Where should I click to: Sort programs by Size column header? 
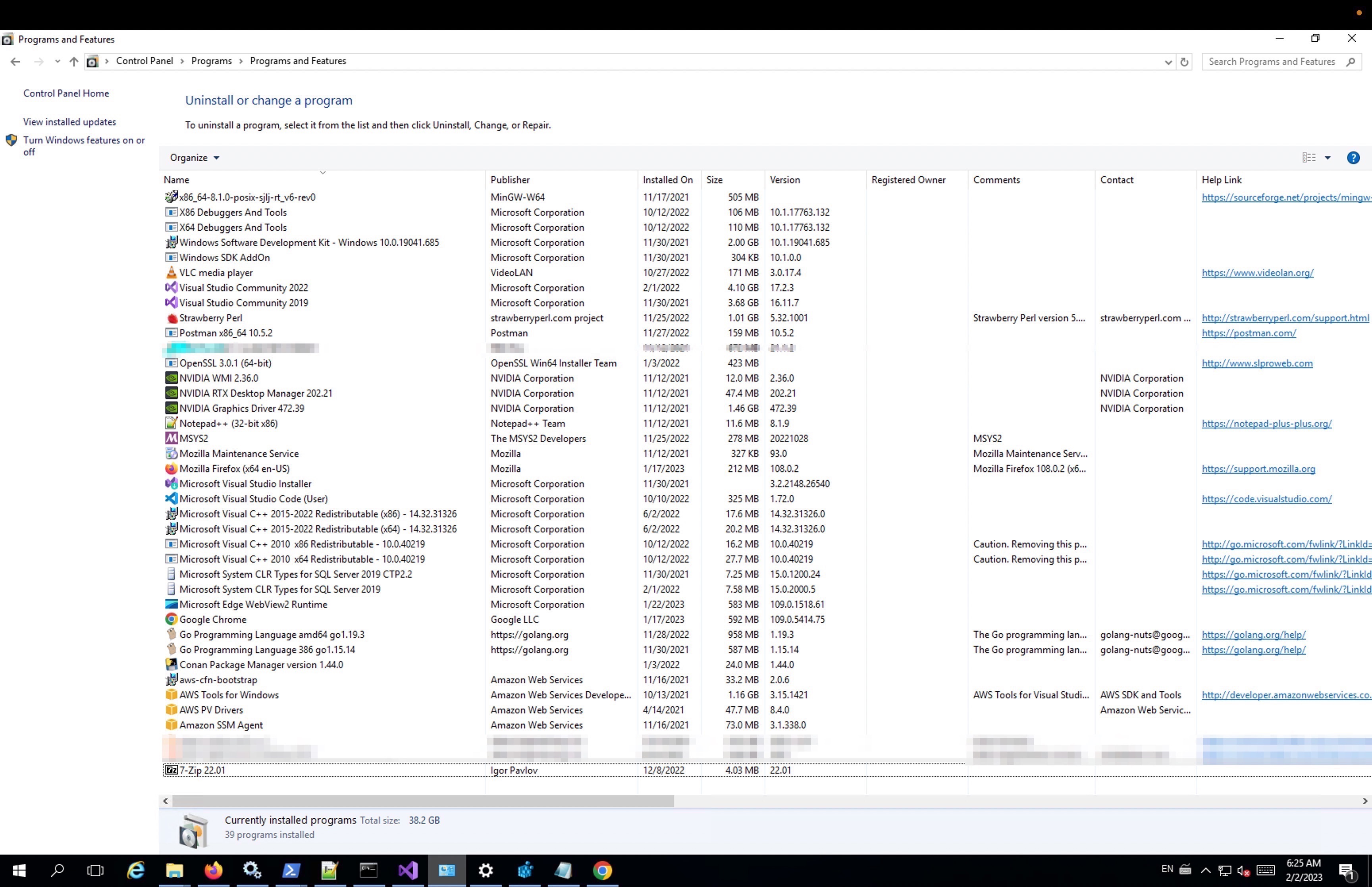click(x=715, y=180)
